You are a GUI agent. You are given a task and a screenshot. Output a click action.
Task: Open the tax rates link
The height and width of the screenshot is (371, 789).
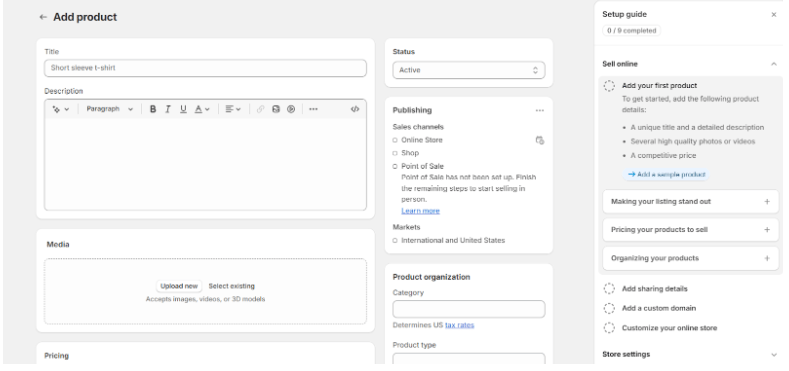459,325
